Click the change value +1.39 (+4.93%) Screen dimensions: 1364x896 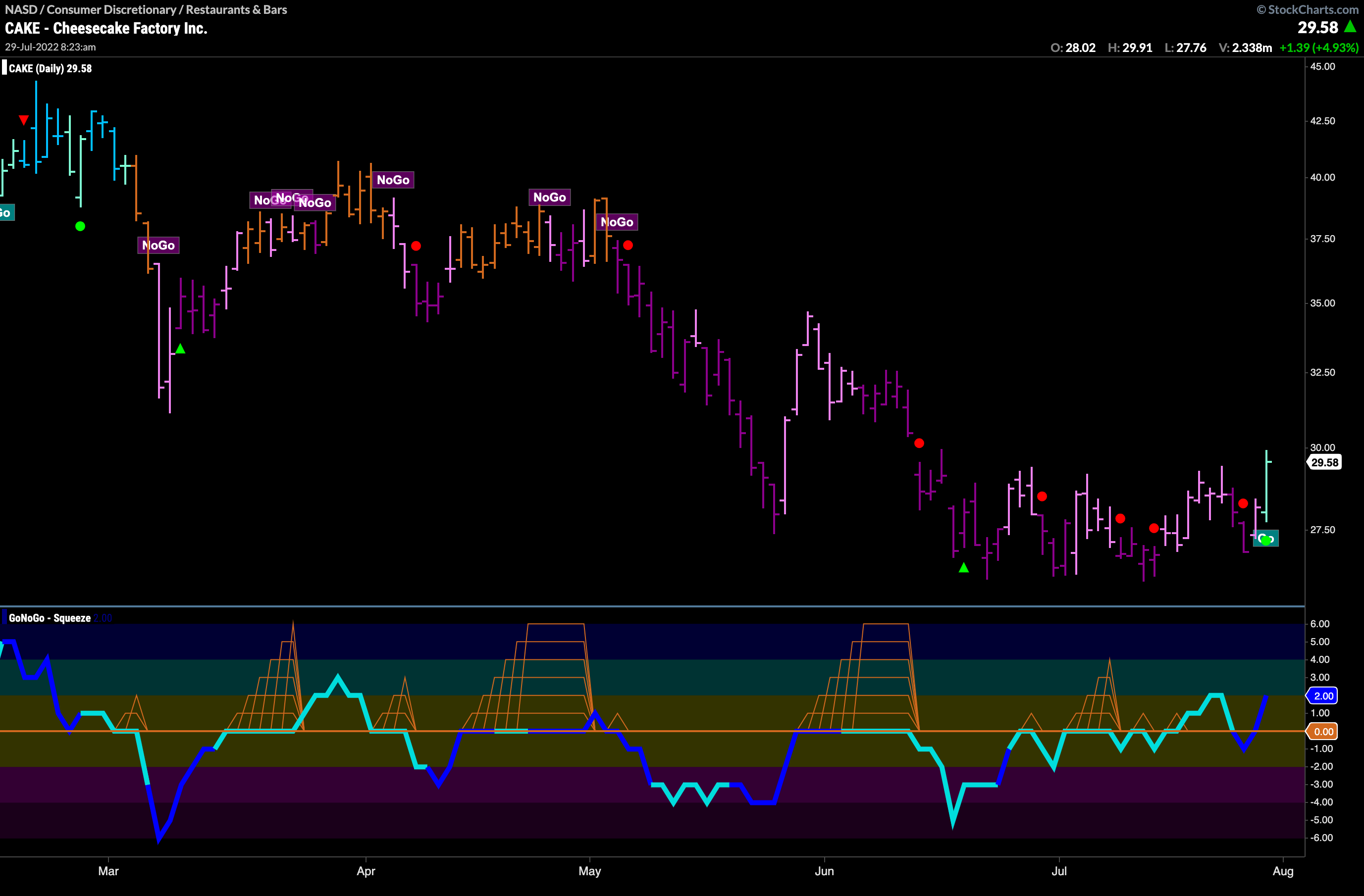coord(1319,48)
